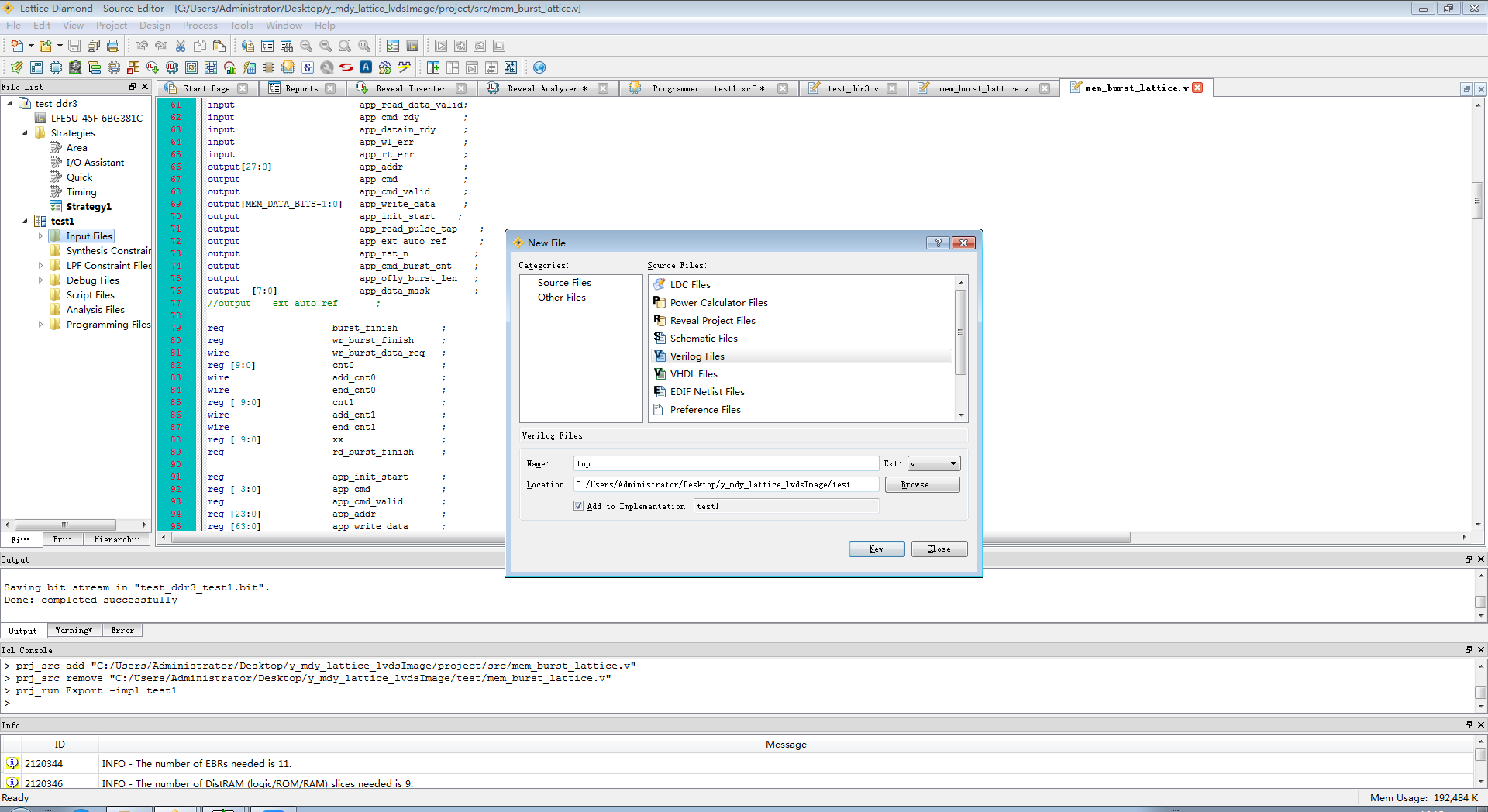Click the horizontal scrollbar under File List
The image size is (1488, 812).
coord(75,525)
